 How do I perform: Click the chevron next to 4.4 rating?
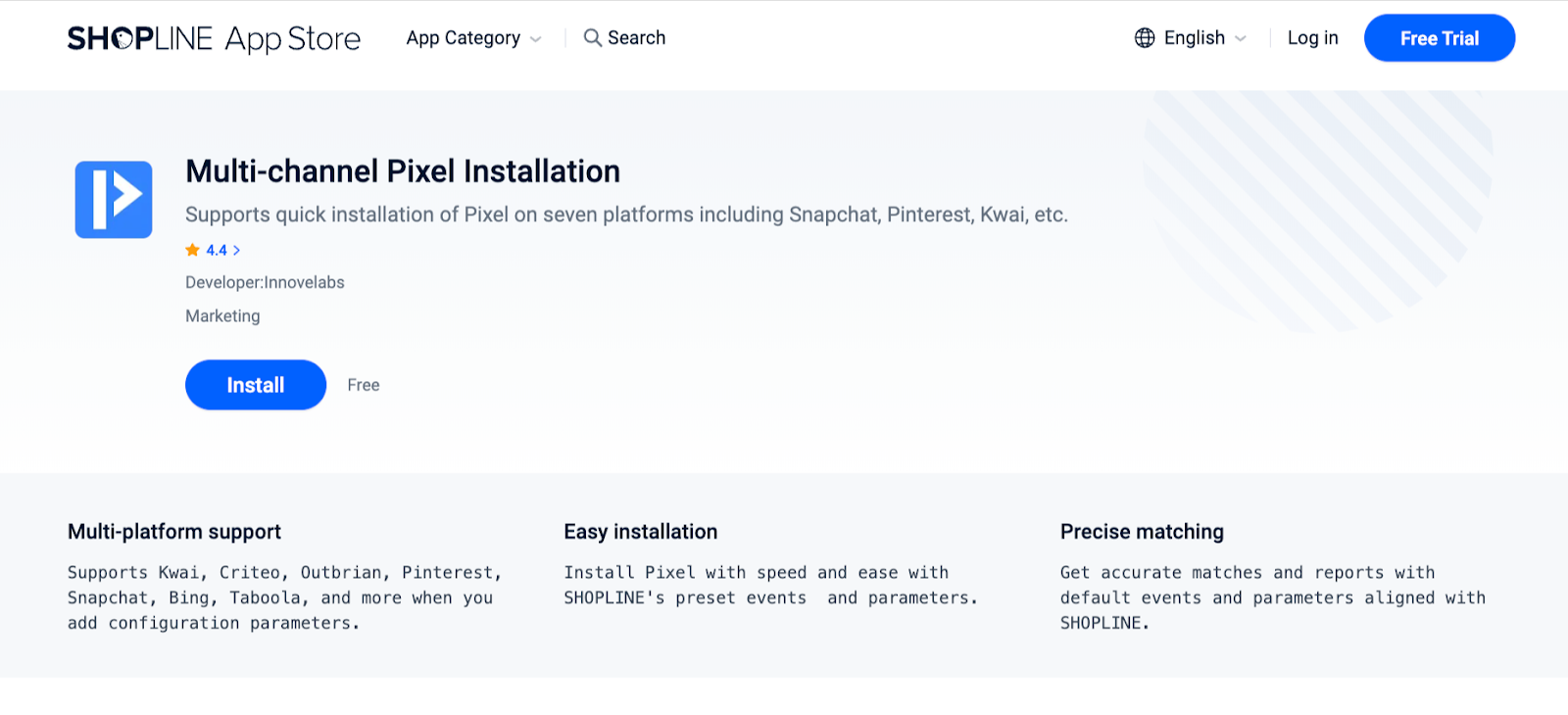click(236, 250)
